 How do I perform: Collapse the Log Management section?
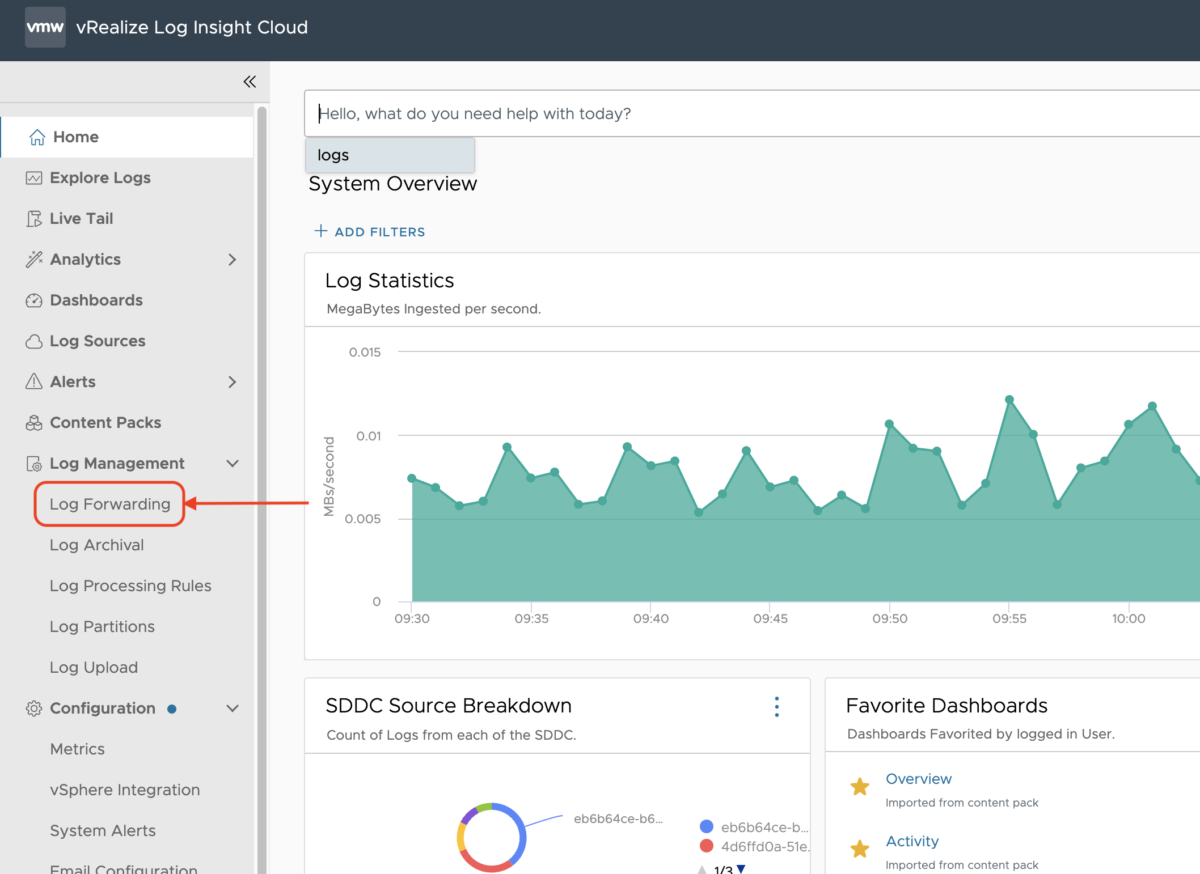[232, 463]
